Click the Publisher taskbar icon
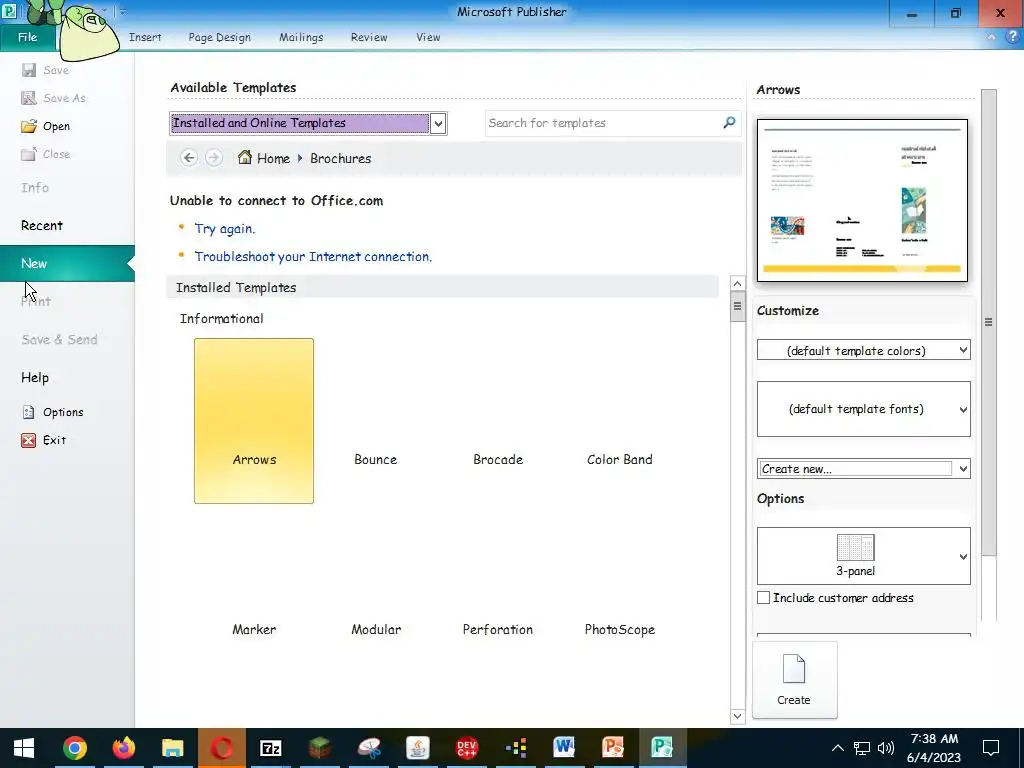Screen dimensions: 1024x768 coord(662,748)
